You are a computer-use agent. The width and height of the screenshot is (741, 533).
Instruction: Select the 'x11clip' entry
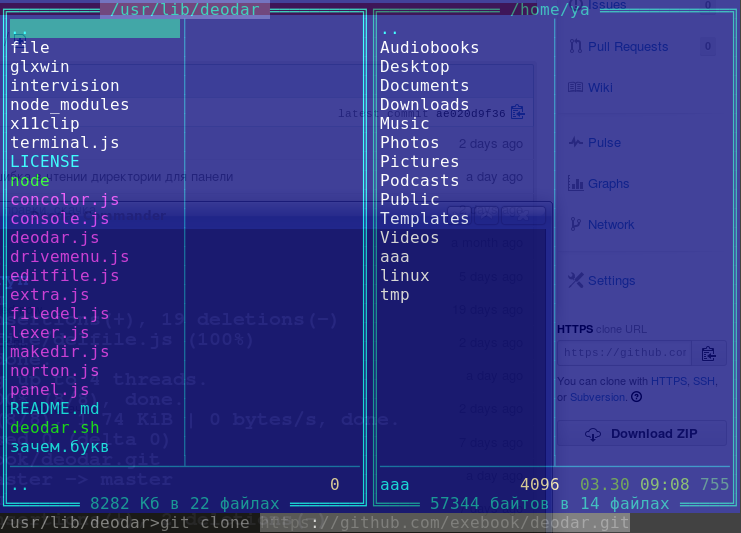pos(45,123)
